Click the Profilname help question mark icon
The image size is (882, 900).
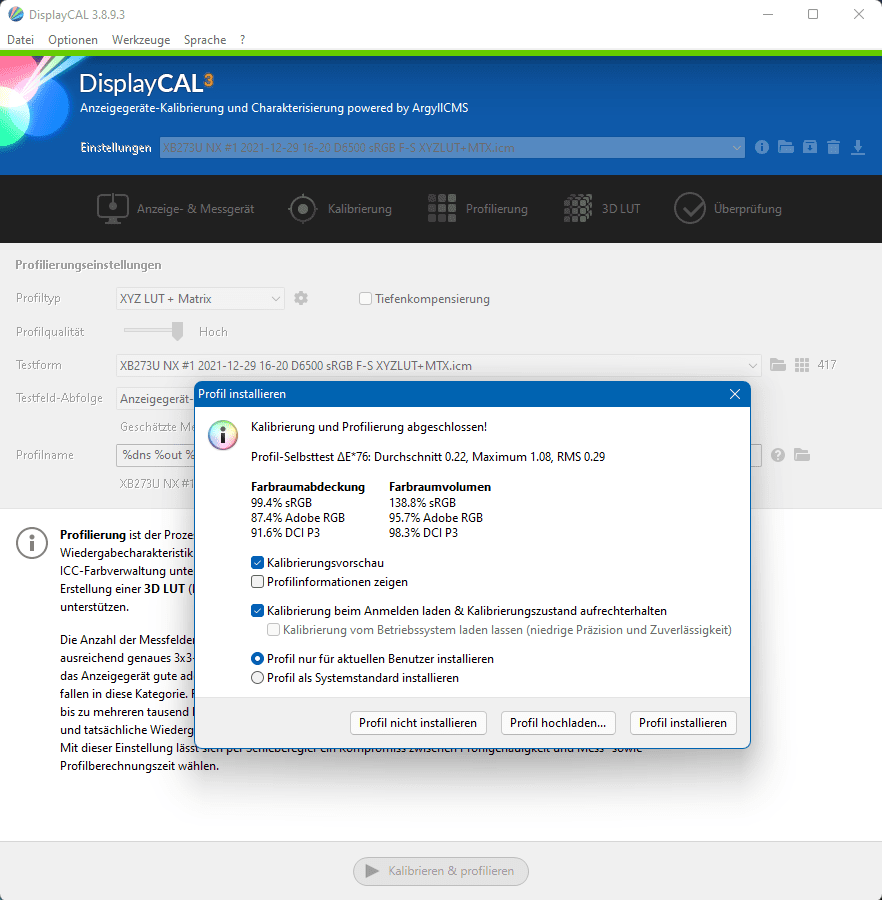tap(778, 455)
